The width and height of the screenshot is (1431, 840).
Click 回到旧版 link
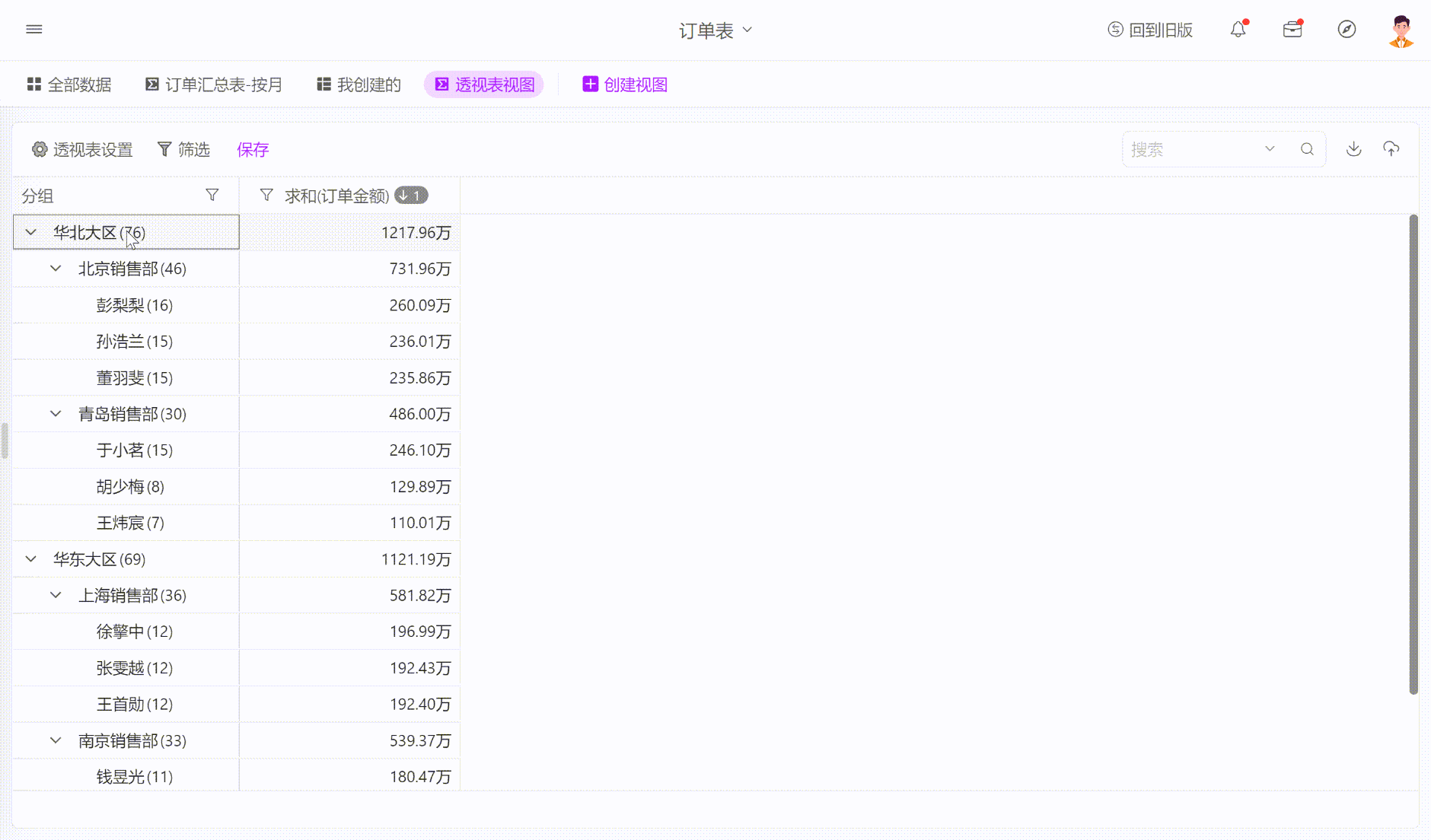click(1150, 30)
